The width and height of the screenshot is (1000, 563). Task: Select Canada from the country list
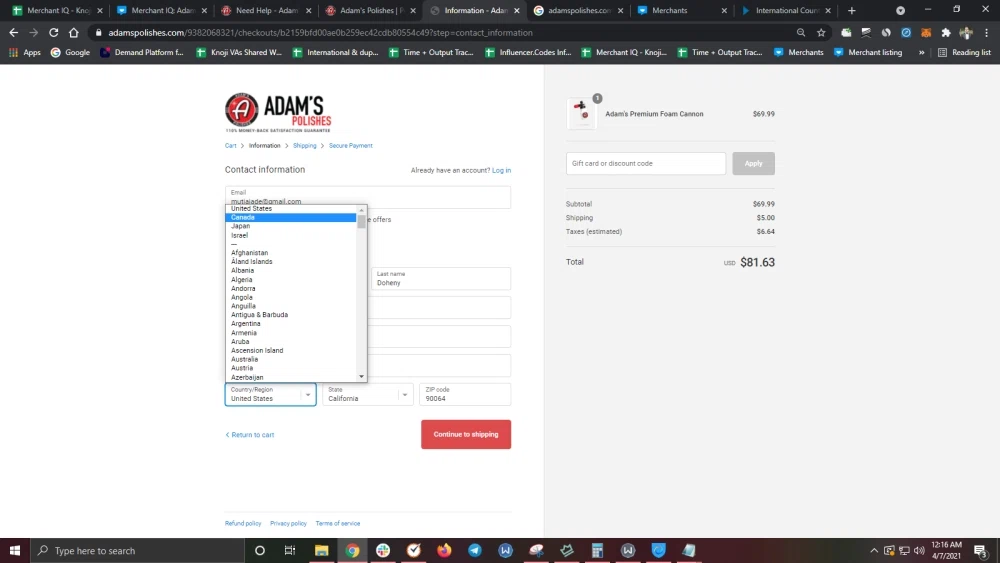[243, 217]
